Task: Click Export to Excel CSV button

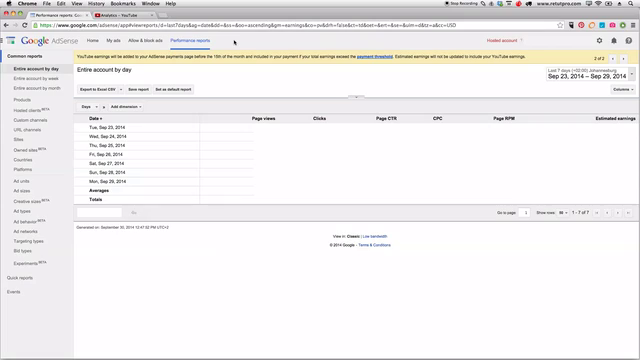Action: click(98, 89)
